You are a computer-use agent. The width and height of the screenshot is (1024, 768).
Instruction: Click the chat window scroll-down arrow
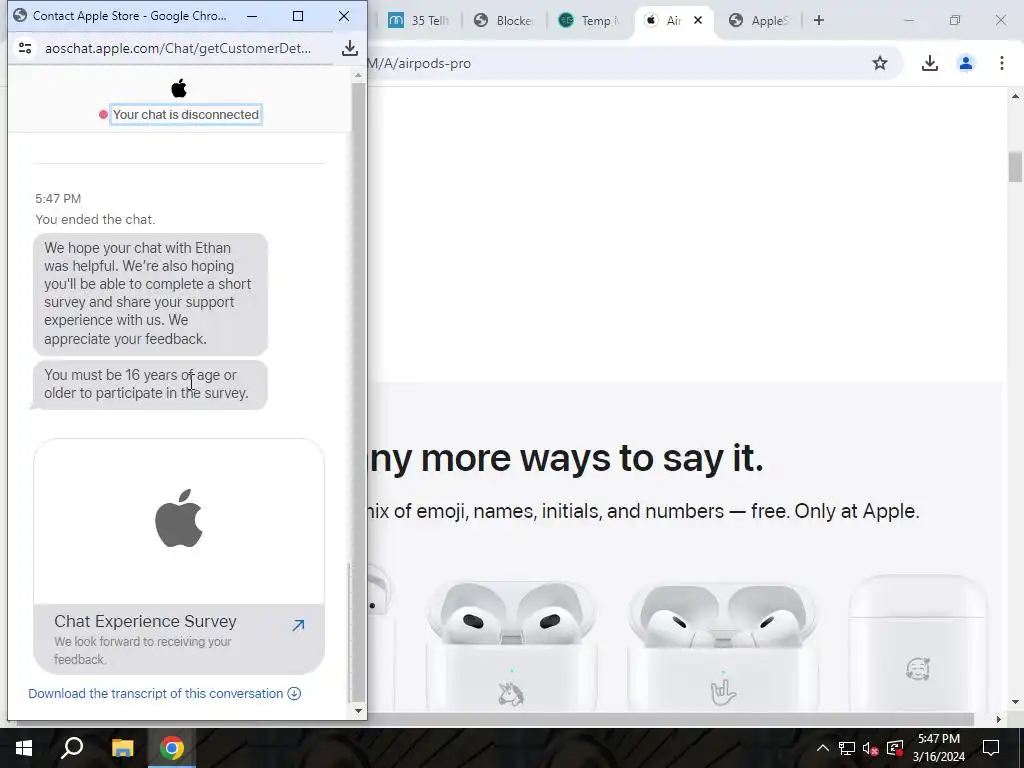point(358,711)
